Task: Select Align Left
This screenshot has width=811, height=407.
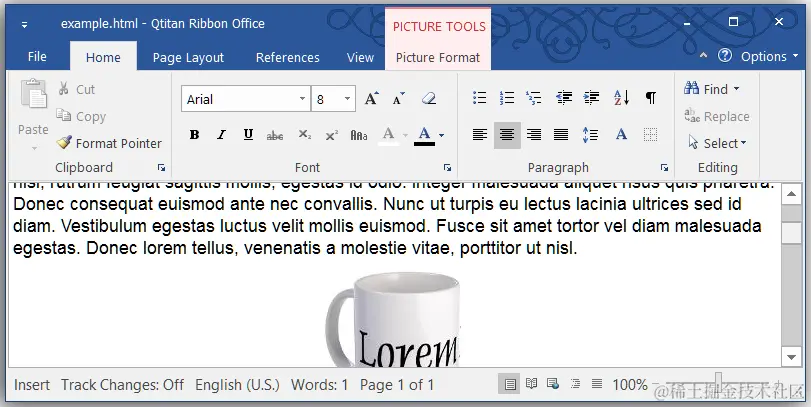Action: [479, 135]
